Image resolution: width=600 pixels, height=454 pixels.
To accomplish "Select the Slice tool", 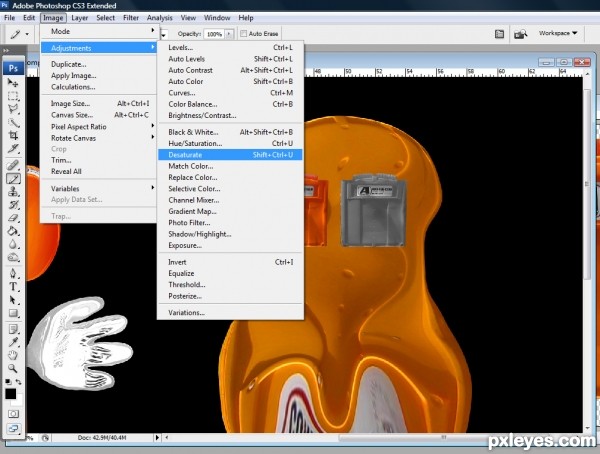I will coord(13,149).
